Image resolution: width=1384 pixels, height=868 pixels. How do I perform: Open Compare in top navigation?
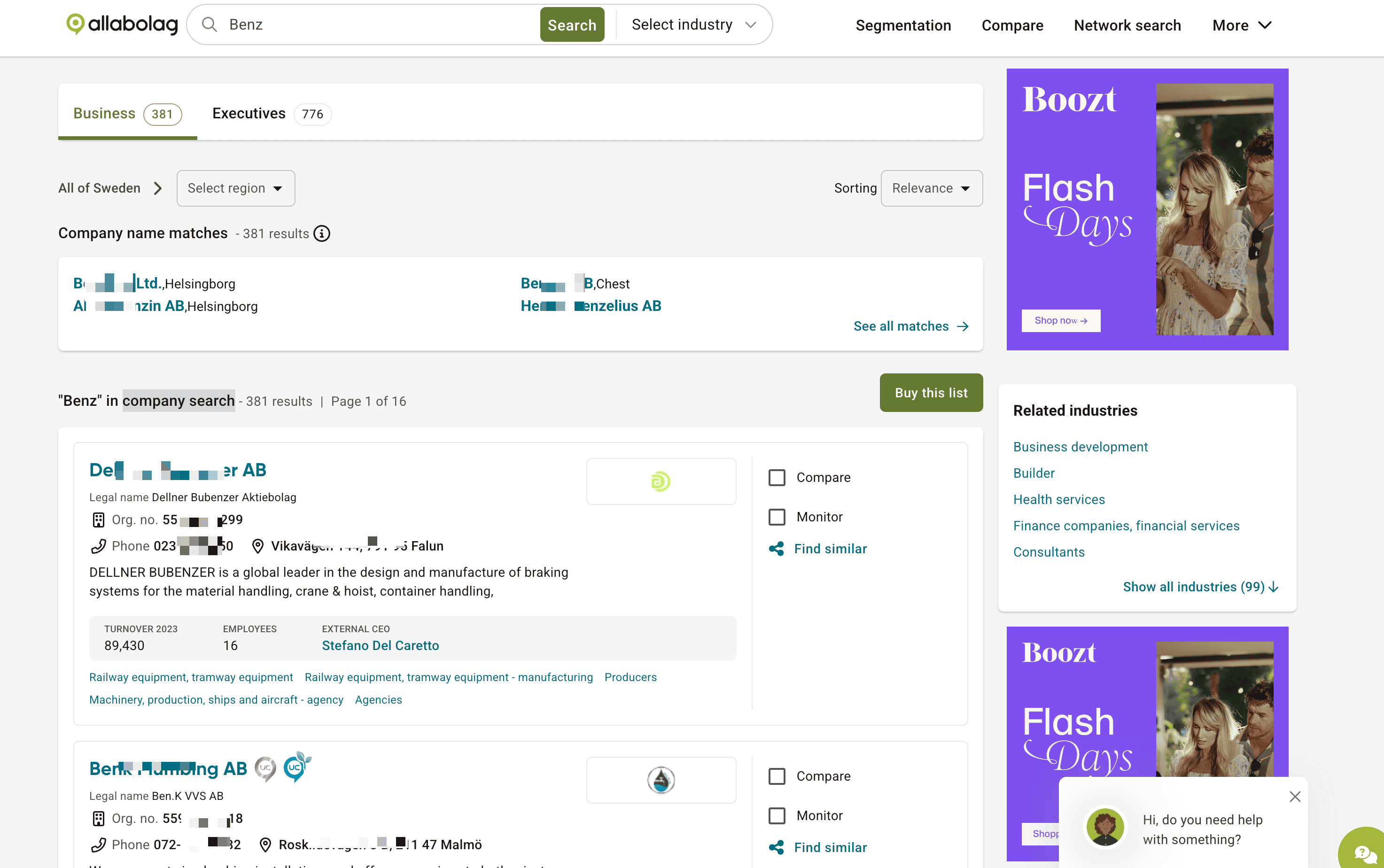point(1012,25)
